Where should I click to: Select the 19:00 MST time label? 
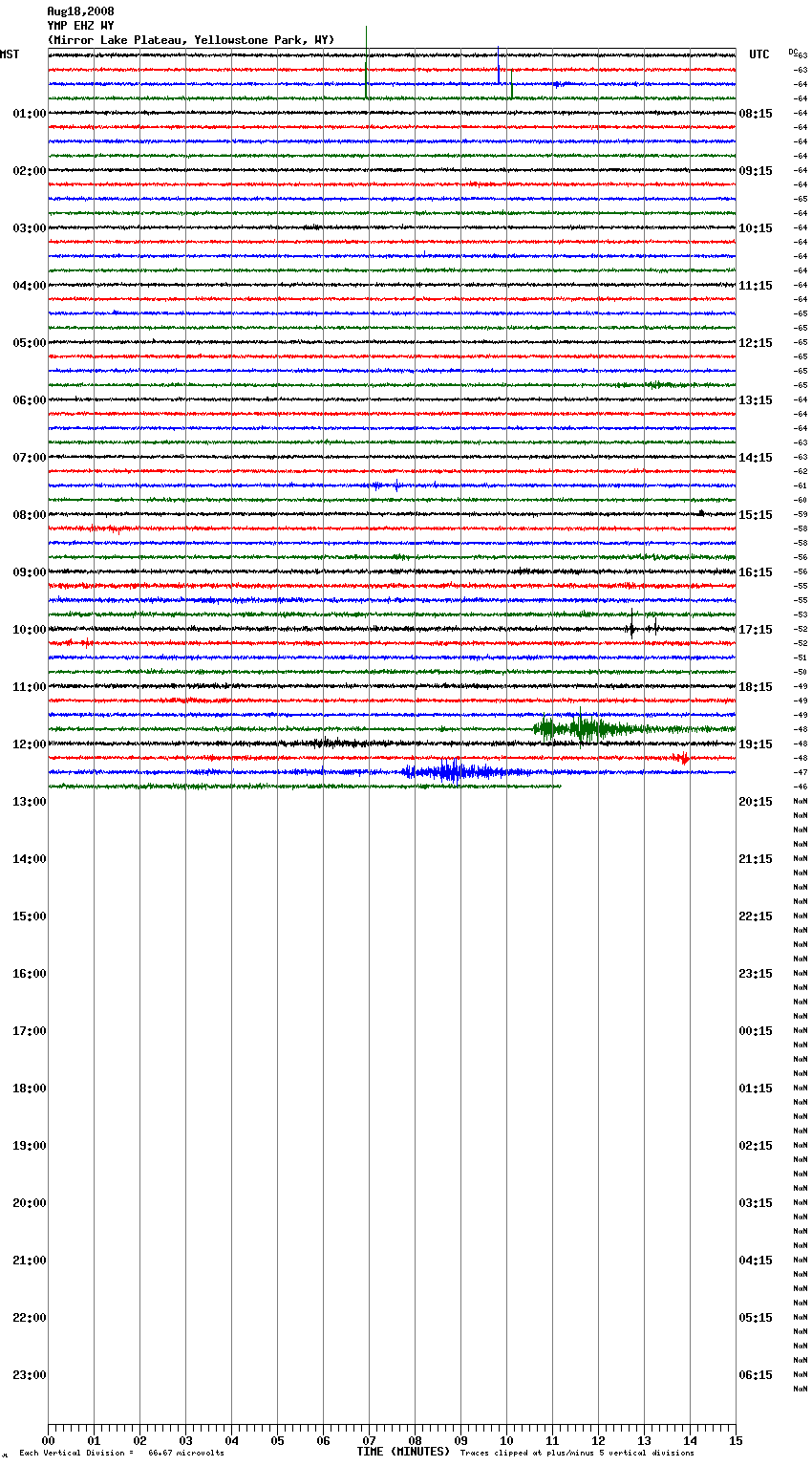(x=30, y=1146)
